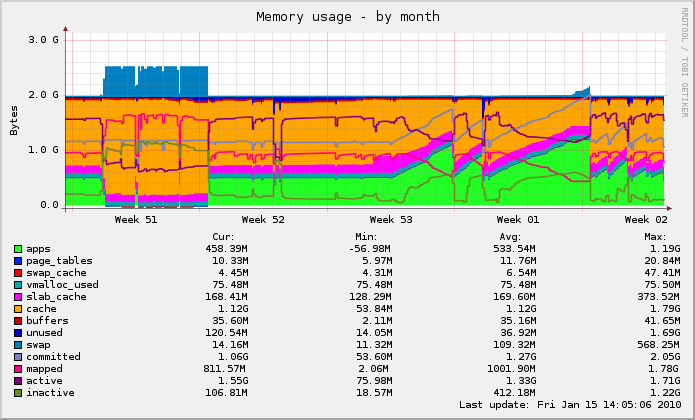Click the Week 01 x-axis label
695x420 pixels.
click(x=518, y=219)
